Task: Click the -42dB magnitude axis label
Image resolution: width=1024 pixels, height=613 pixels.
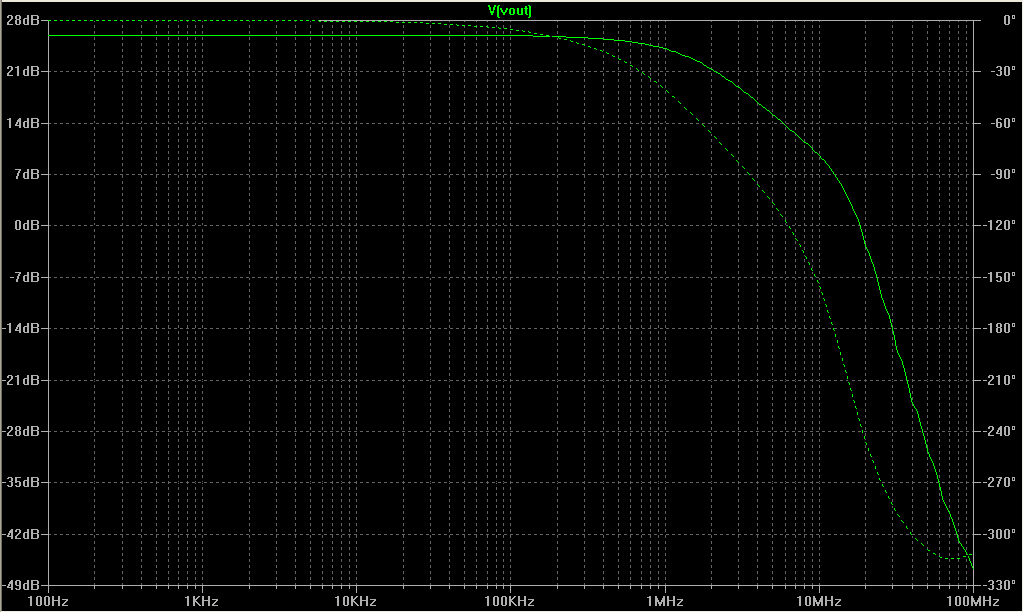Action: point(21,533)
